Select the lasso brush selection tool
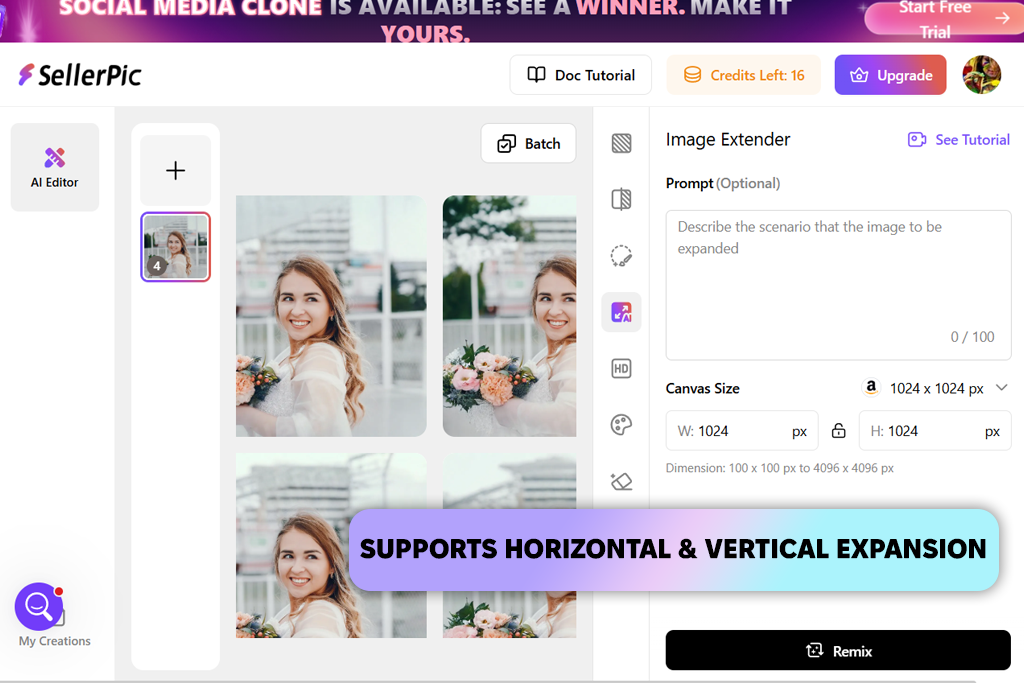This screenshot has height=683, width=1024. [x=621, y=256]
